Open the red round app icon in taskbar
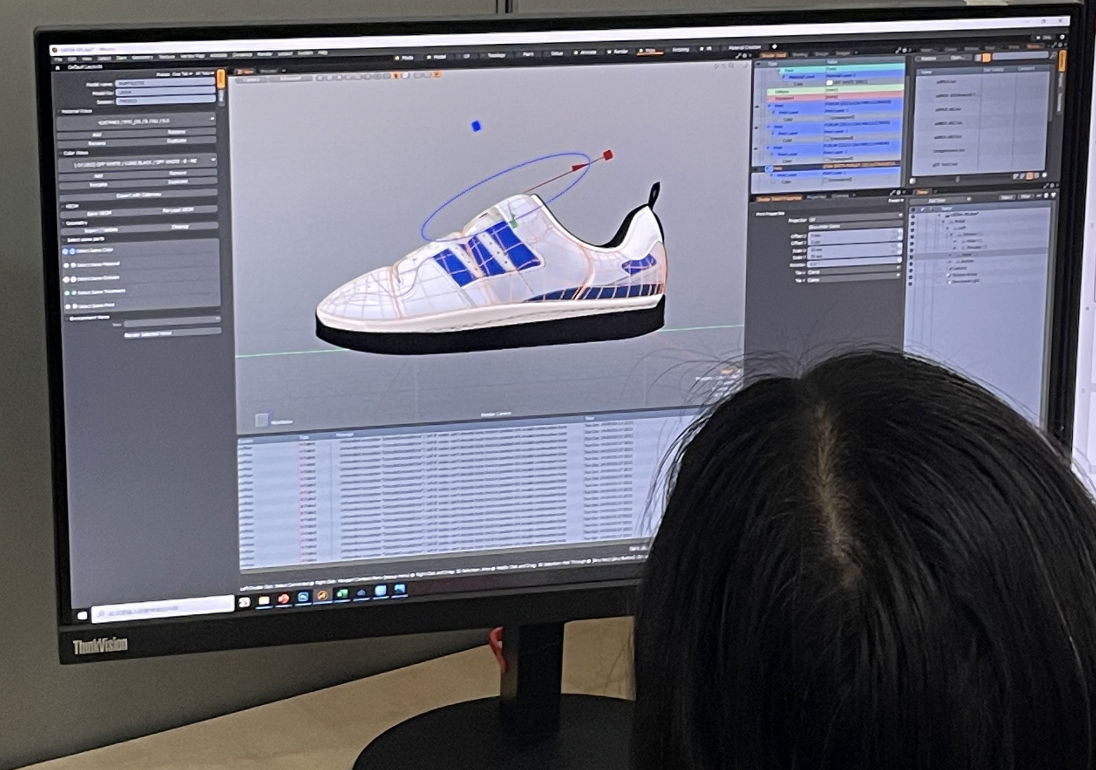This screenshot has width=1096, height=770. coord(283,599)
